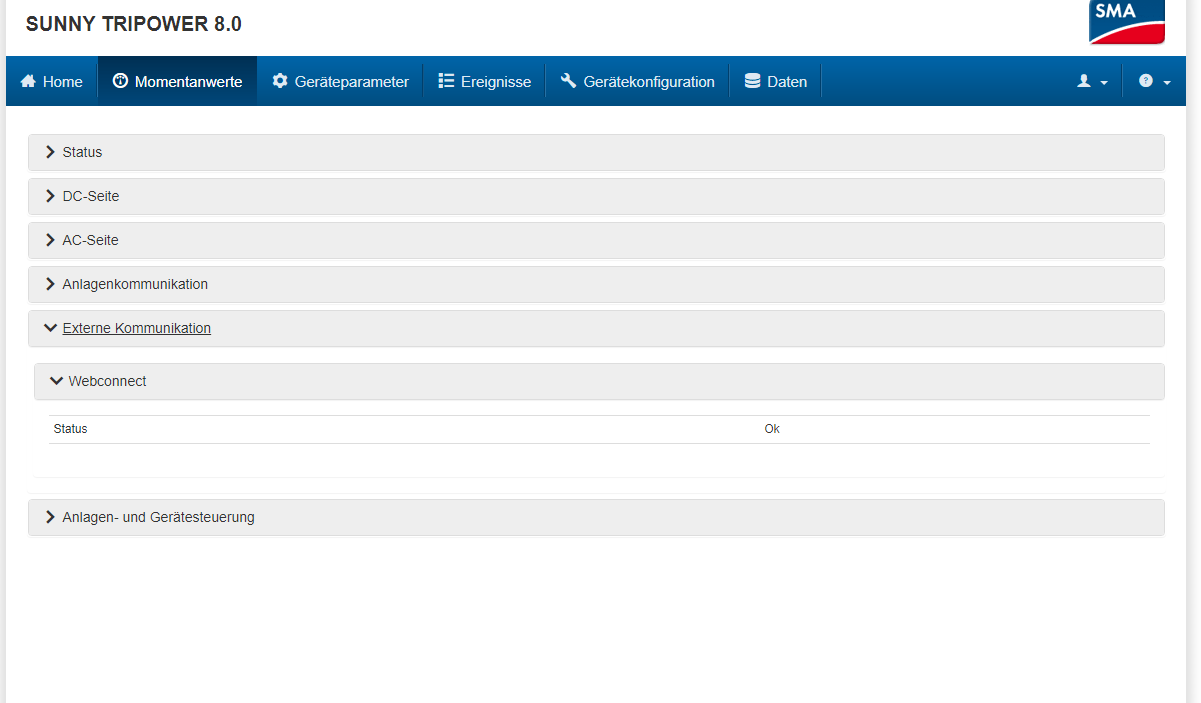Open the user account menu icon
The width and height of the screenshot is (1201, 703).
(1083, 81)
